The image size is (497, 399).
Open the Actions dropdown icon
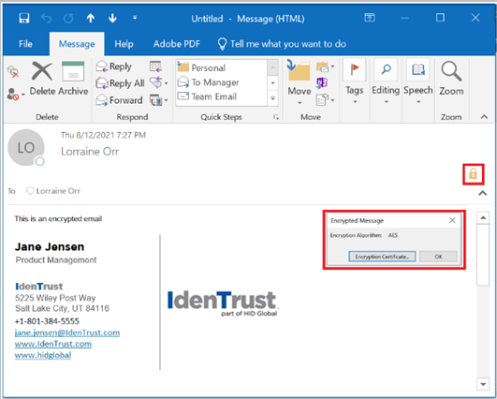tap(325, 100)
